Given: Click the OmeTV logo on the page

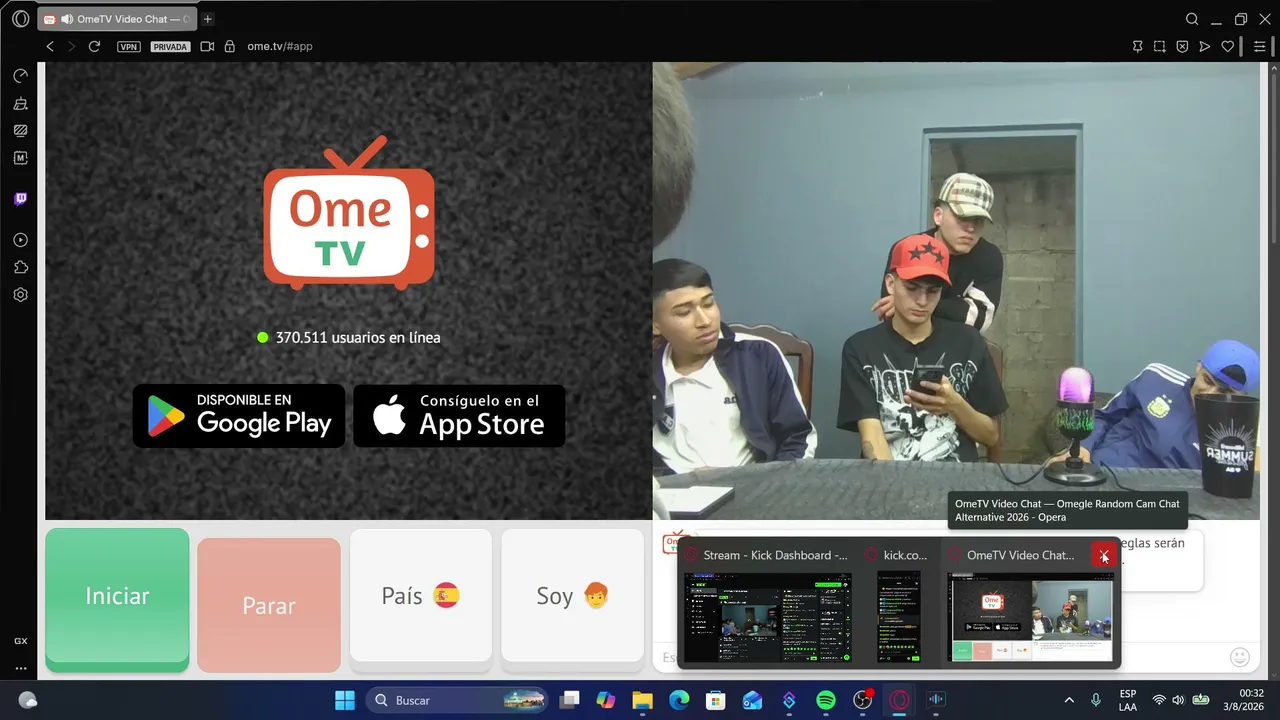Looking at the screenshot, I should pos(349,213).
